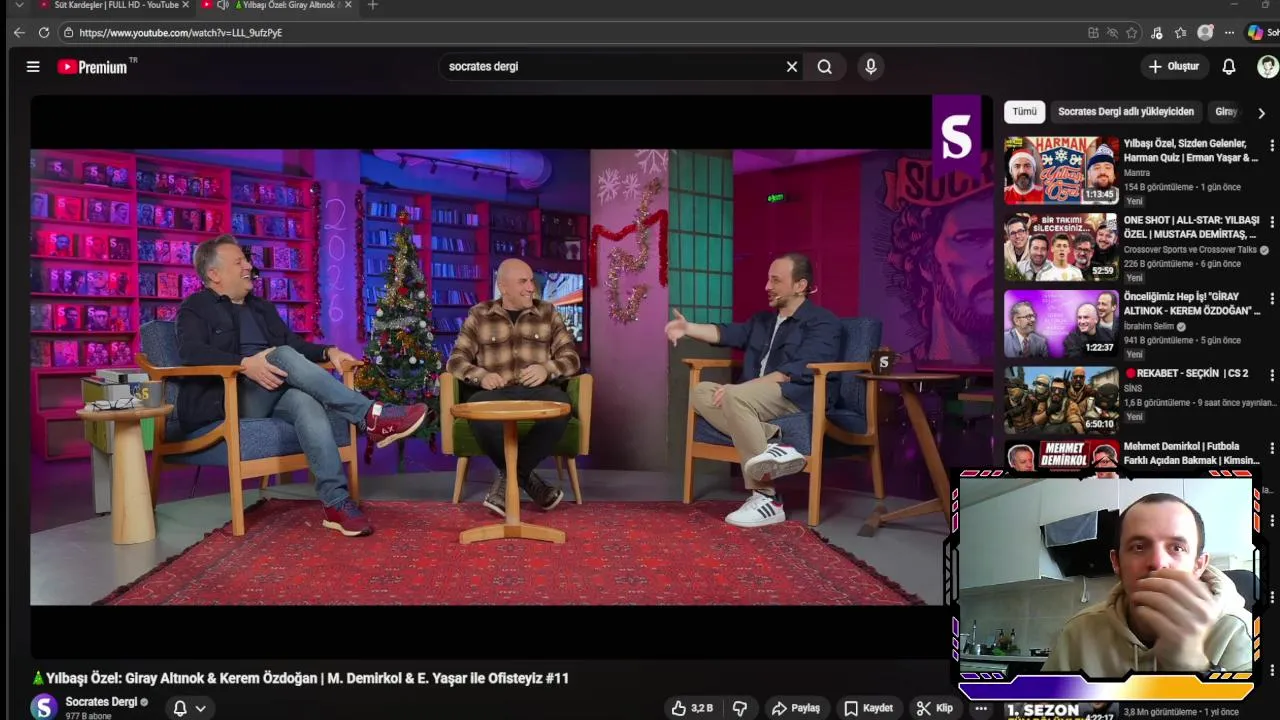Open the Copilot icon in browser toolbar
1280x720 pixels.
1255,33
